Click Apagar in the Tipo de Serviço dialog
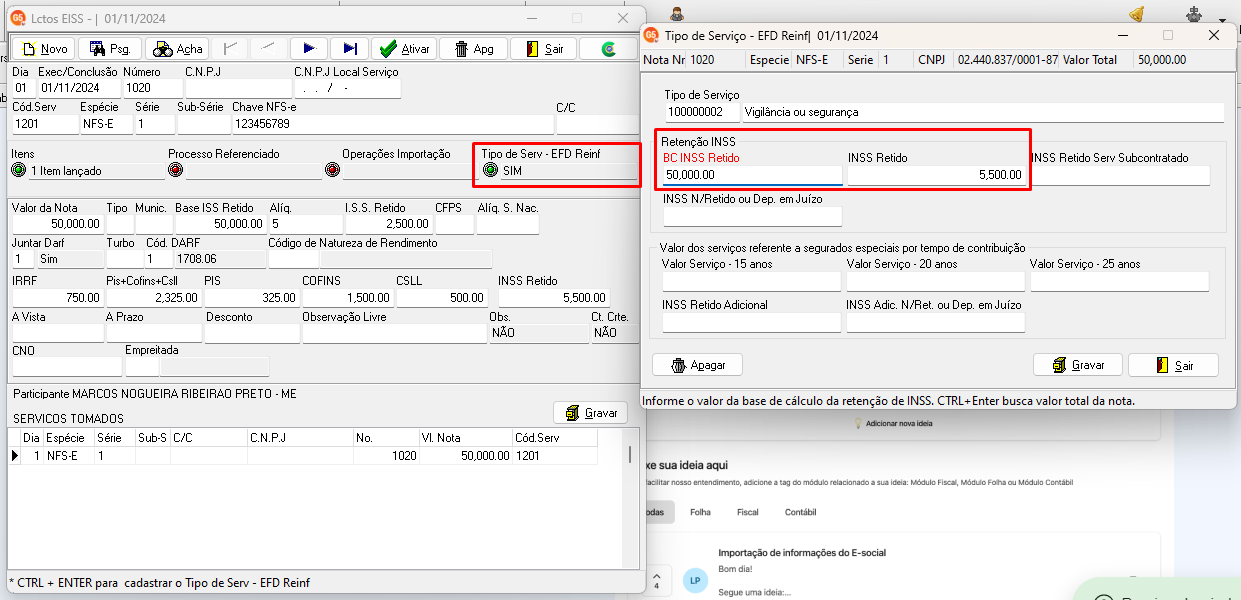Viewport: 1241px width, 600px height. 697,365
